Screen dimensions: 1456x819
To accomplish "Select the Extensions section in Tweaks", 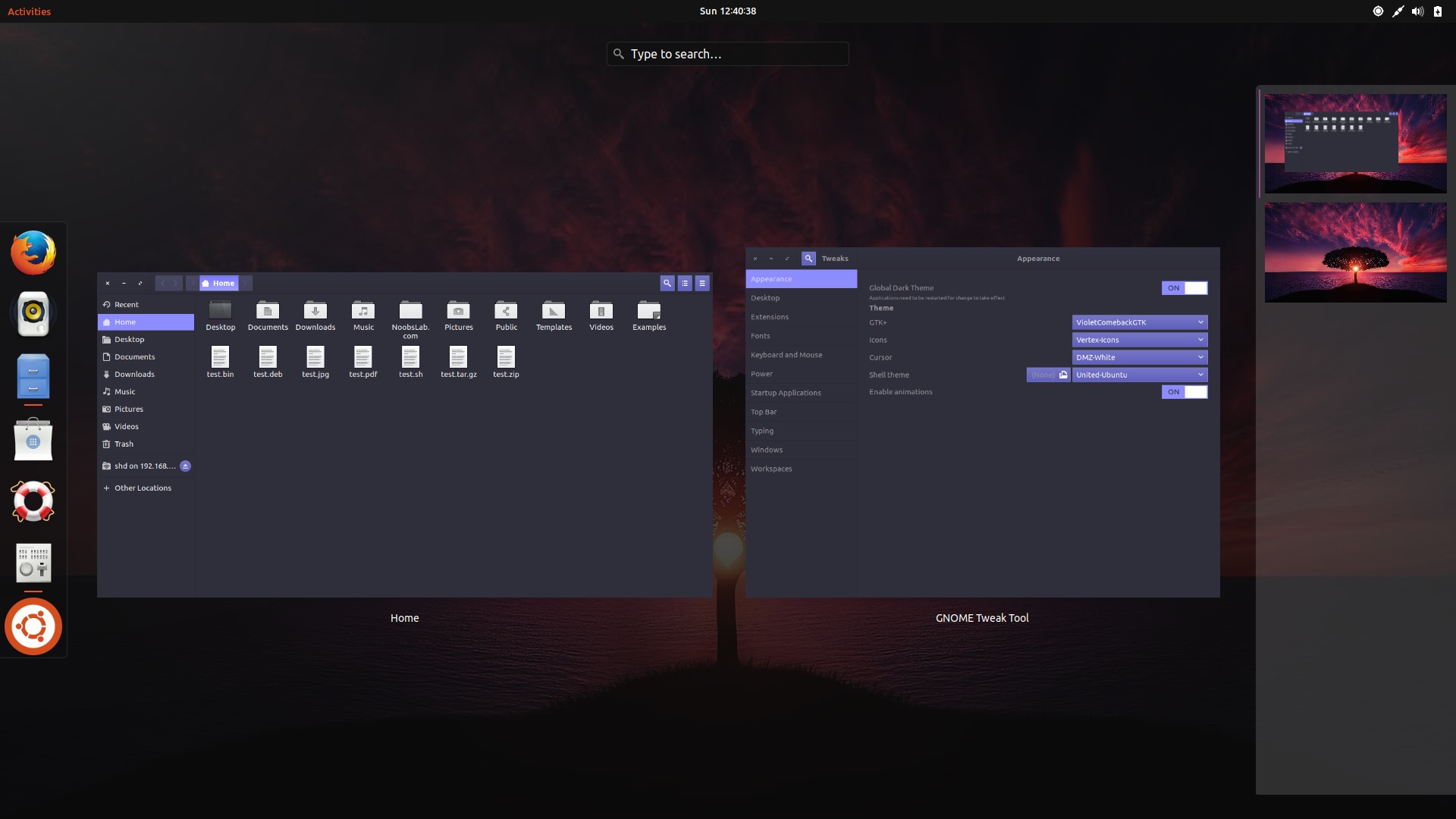I will point(769,316).
